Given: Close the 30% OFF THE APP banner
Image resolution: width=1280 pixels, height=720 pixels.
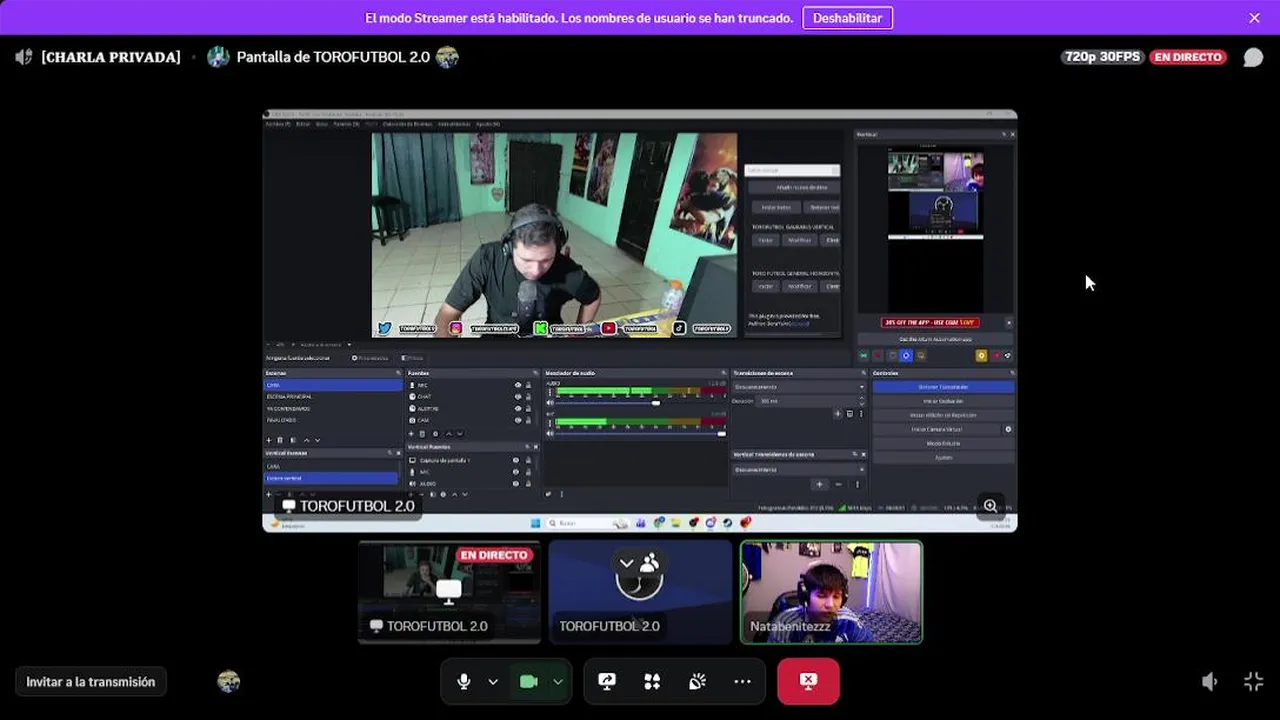Looking at the screenshot, I should click(1008, 322).
